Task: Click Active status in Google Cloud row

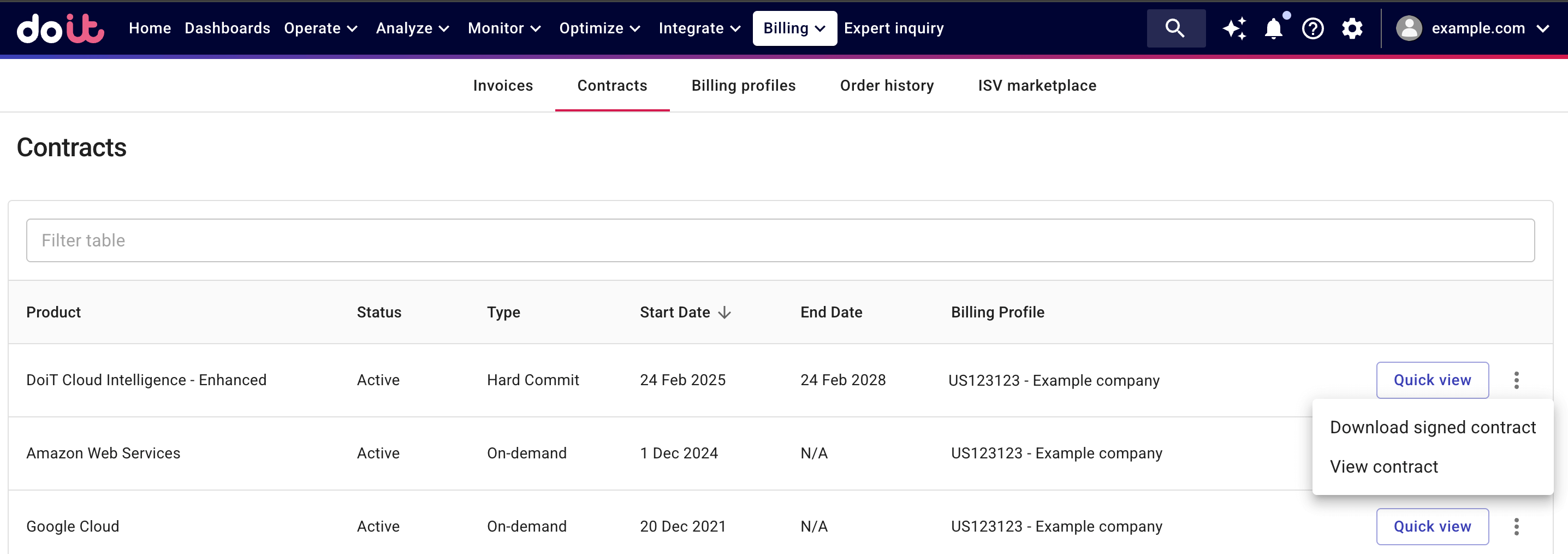Action: [378, 526]
